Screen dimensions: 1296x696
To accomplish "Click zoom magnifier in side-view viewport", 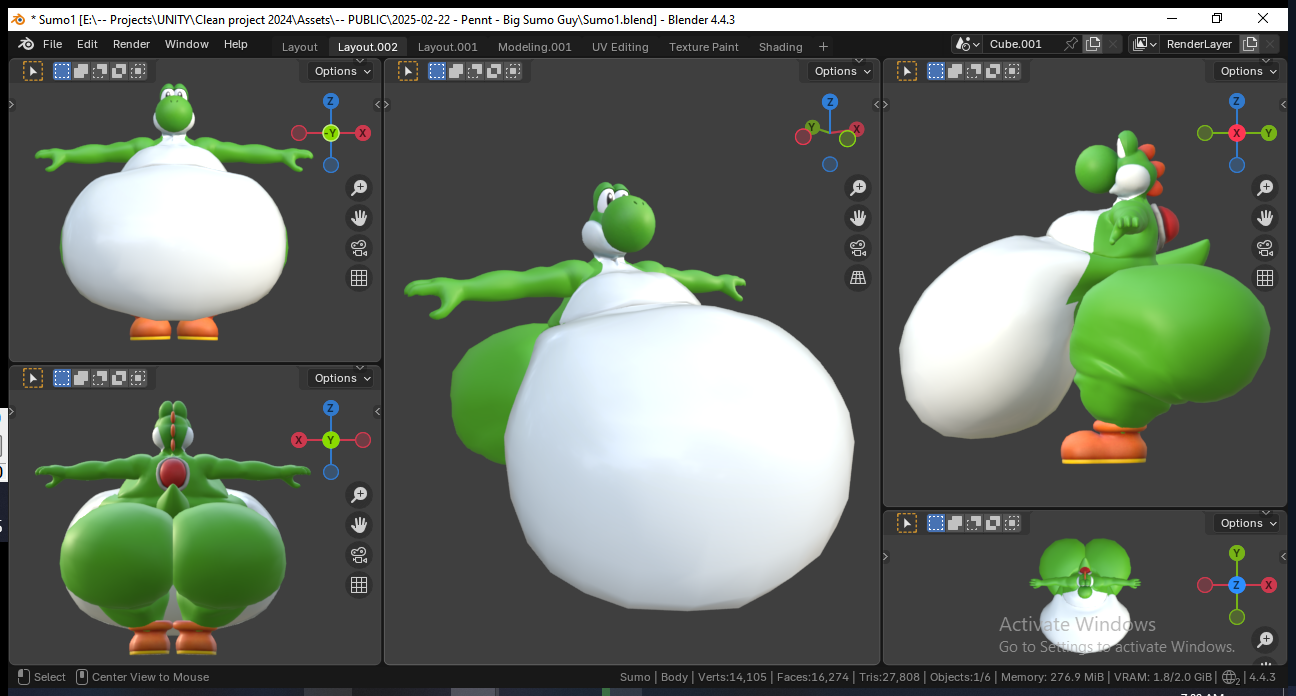I will tap(1265, 187).
